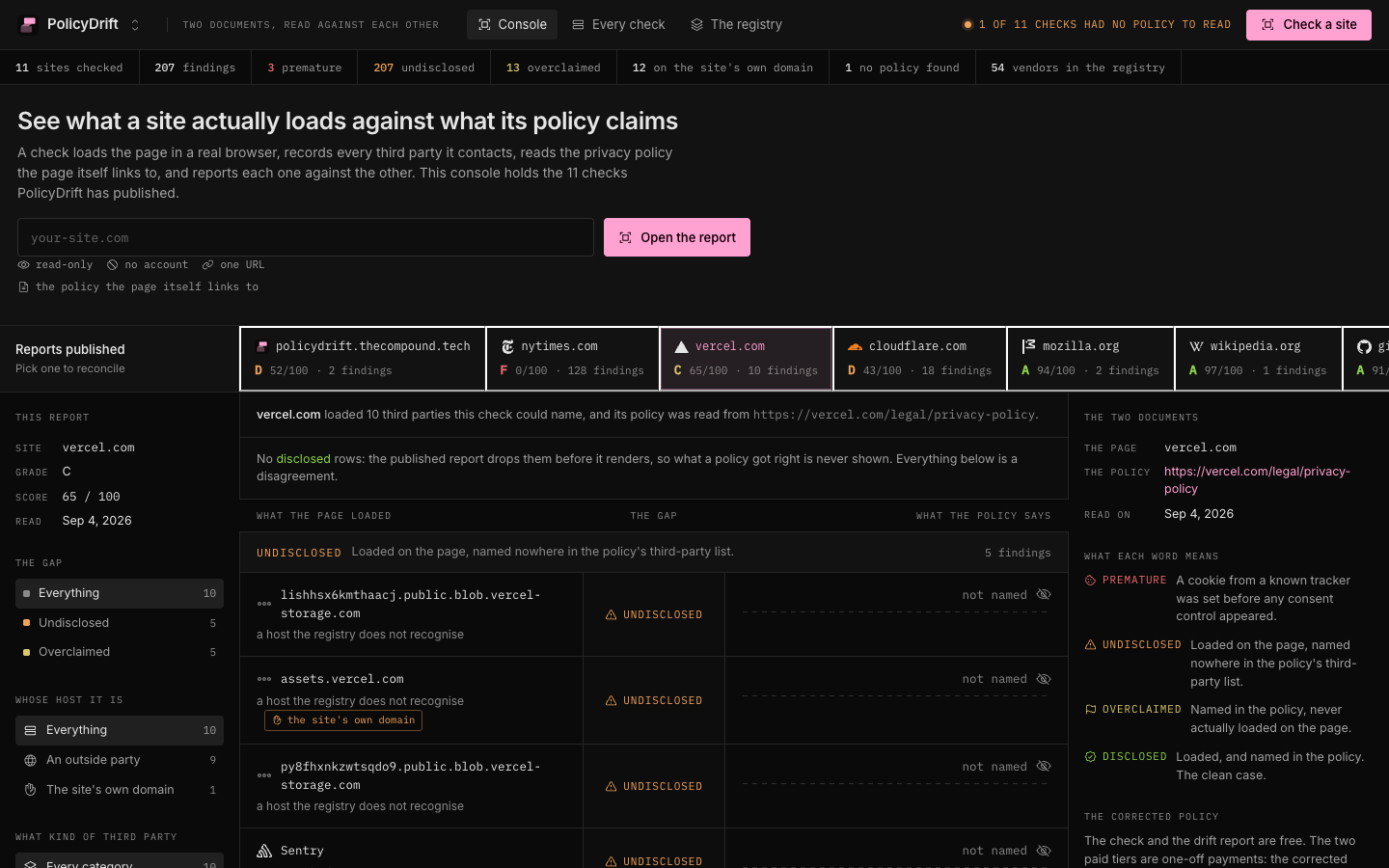Click the PolicyDrift logo icon
This screenshot has width=1389, height=868.
coord(29,24)
